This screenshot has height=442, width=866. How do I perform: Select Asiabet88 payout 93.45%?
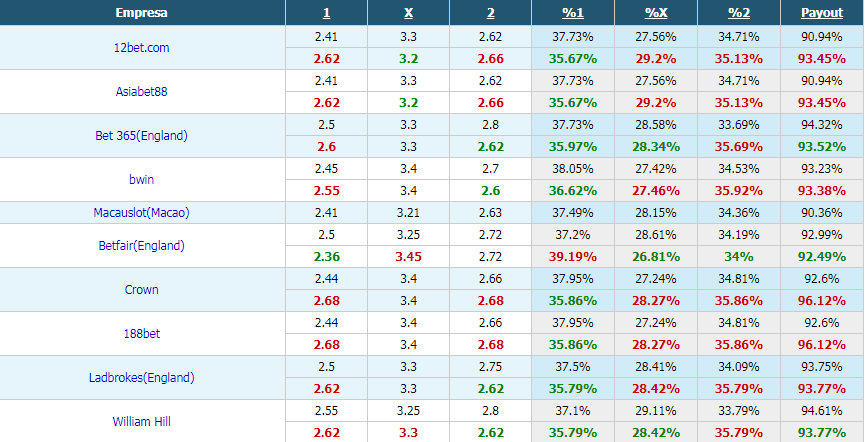tap(822, 103)
